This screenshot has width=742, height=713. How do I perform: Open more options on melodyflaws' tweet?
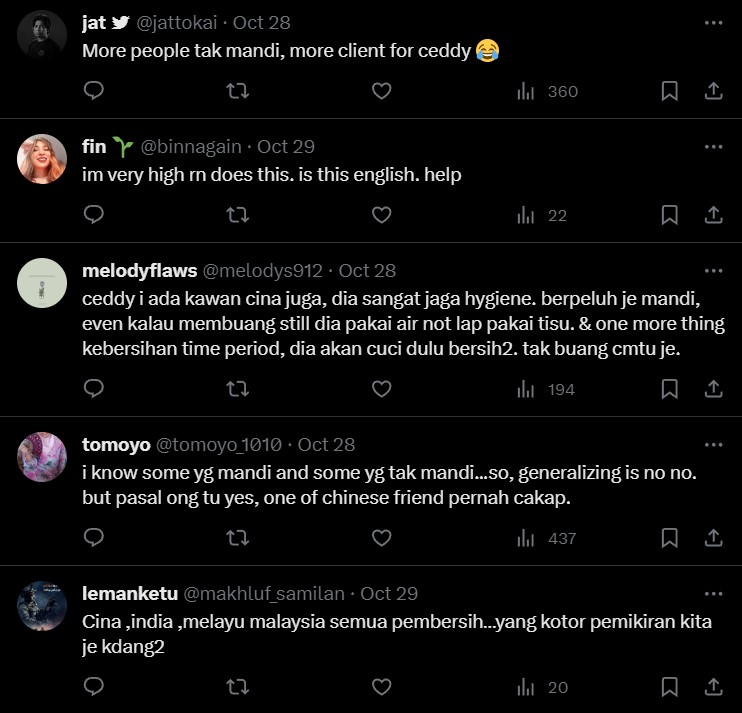coord(713,270)
